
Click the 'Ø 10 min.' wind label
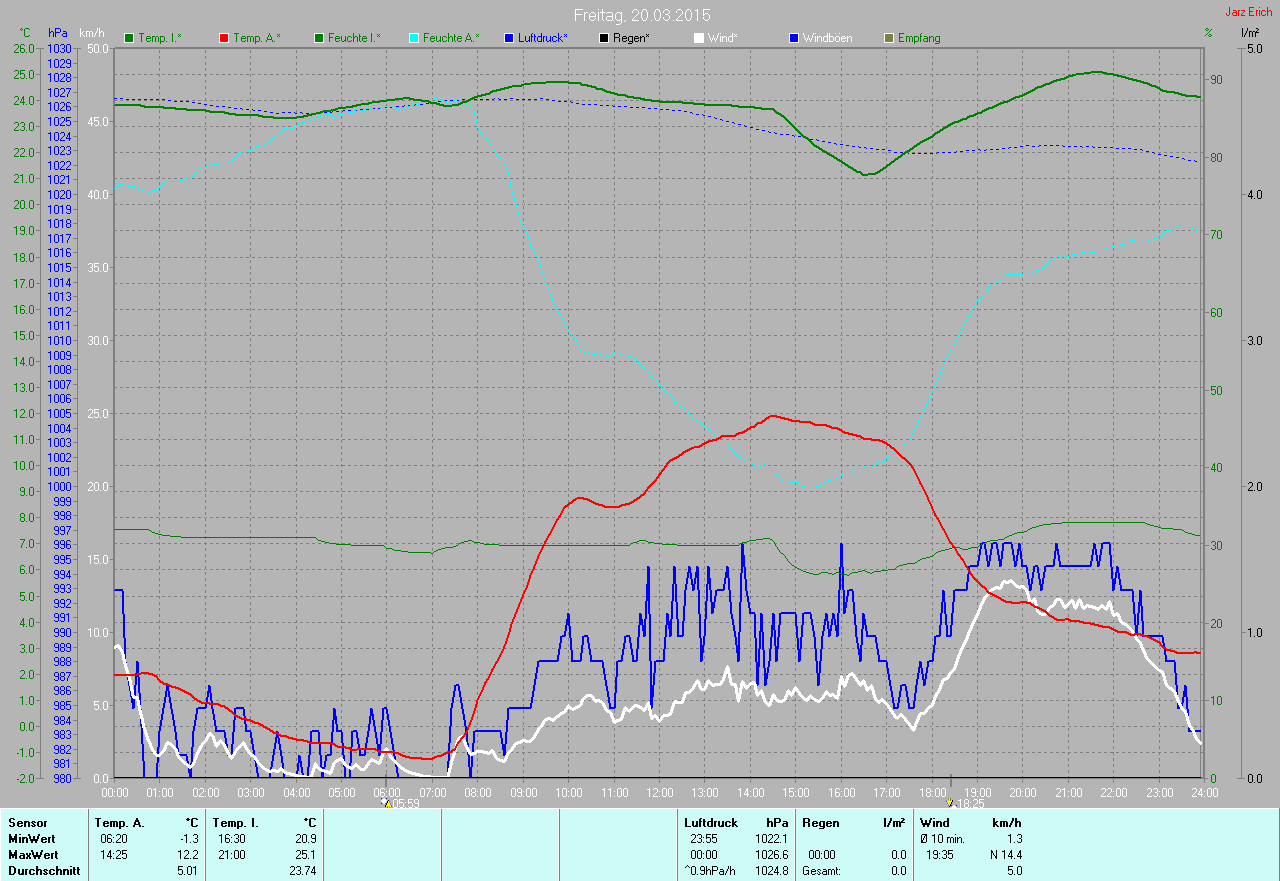point(942,839)
